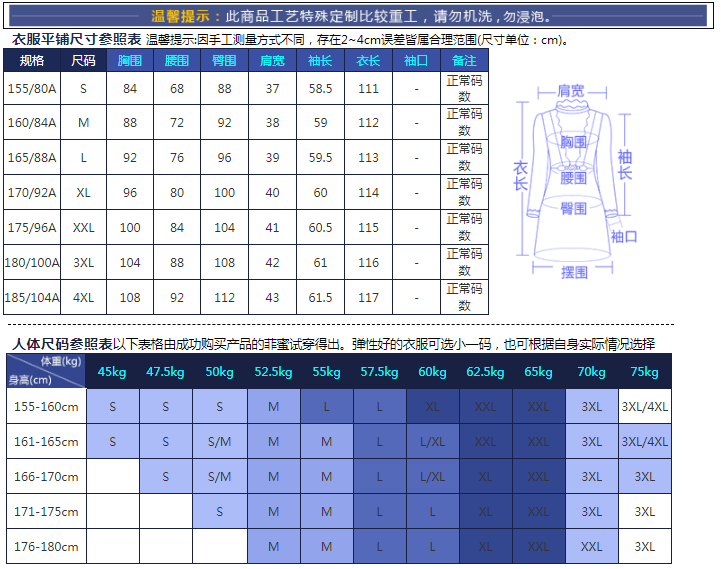721x569 pixels.
Task: Select the 61.5 sleeve length cell
Action: tap(320, 298)
